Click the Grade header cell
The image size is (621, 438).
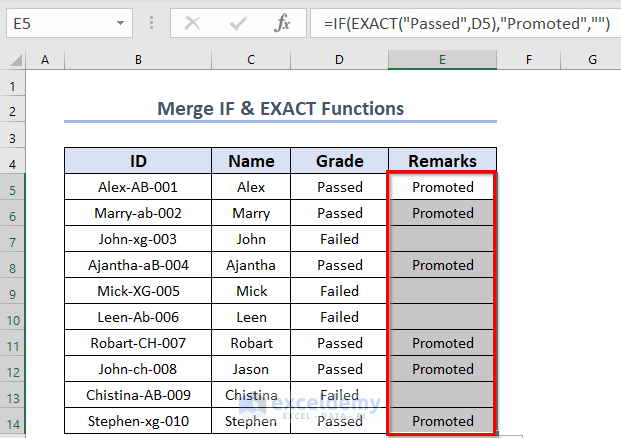point(339,161)
